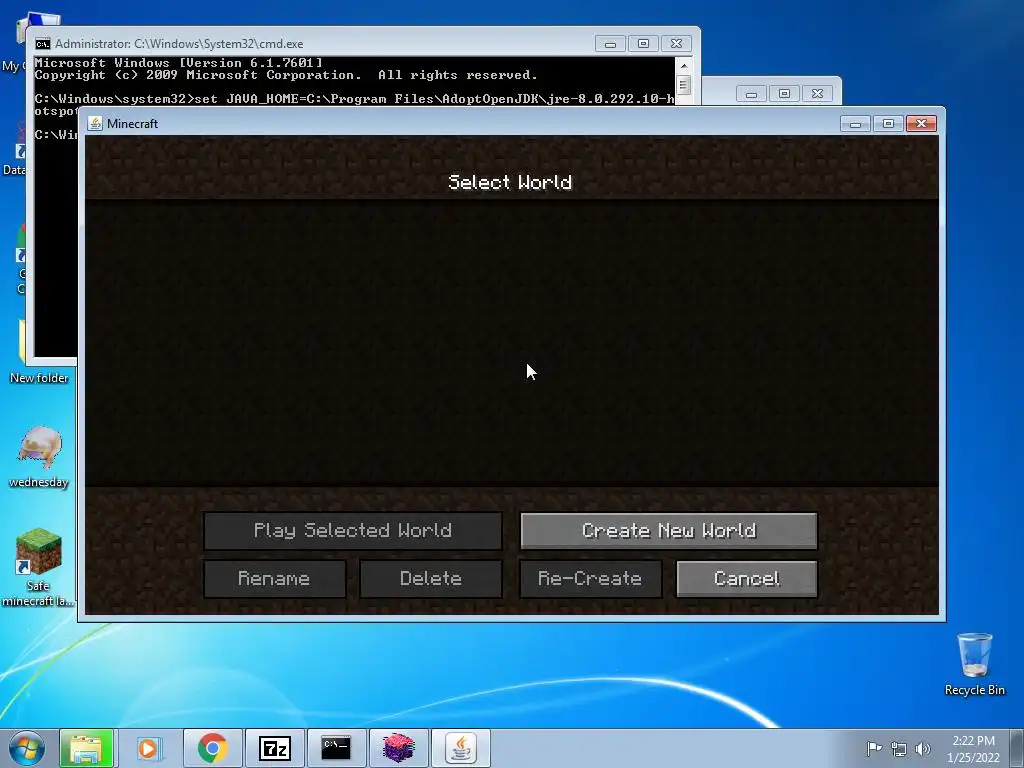Minimize the cmd.exe window
The width and height of the screenshot is (1024, 768).
pyautogui.click(x=611, y=44)
